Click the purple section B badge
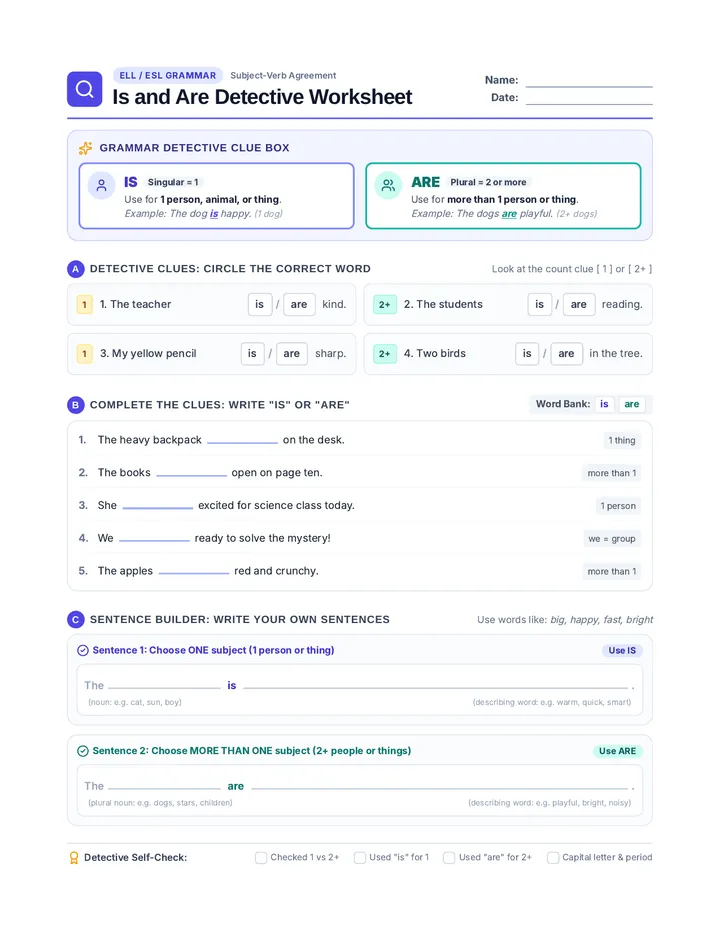The height and width of the screenshot is (932, 720). (x=76, y=405)
